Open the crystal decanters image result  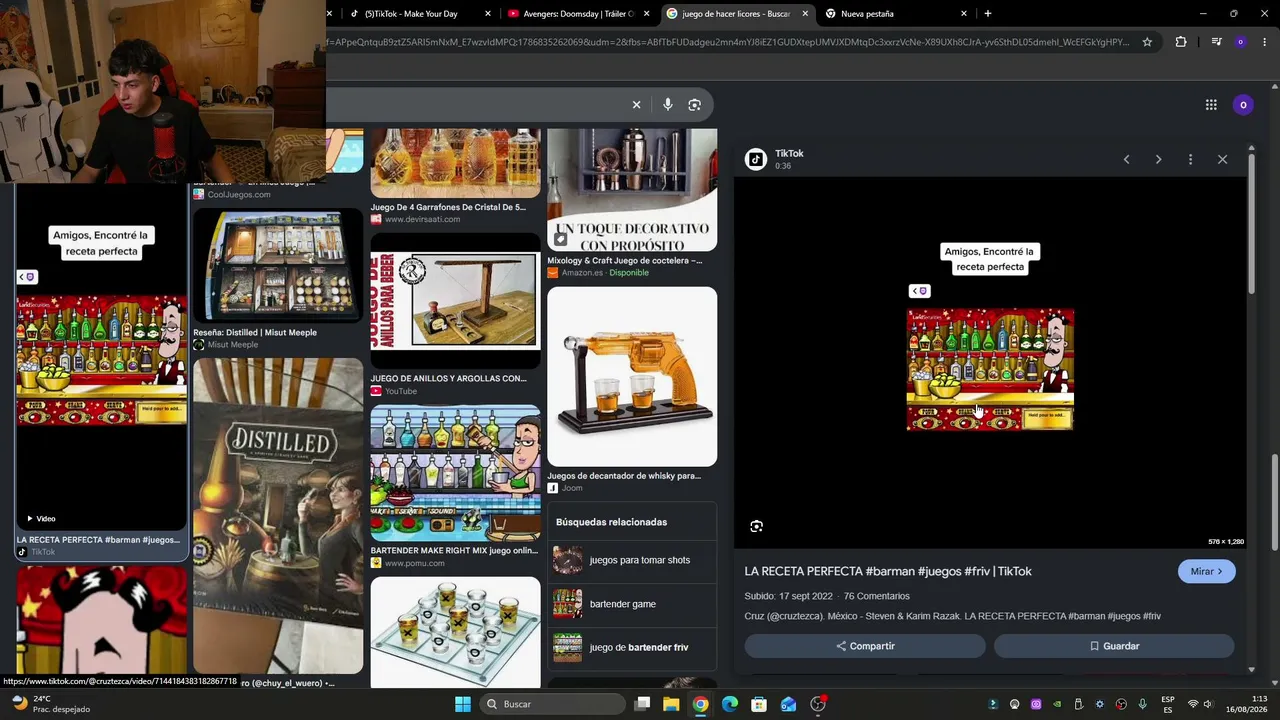pos(455,163)
